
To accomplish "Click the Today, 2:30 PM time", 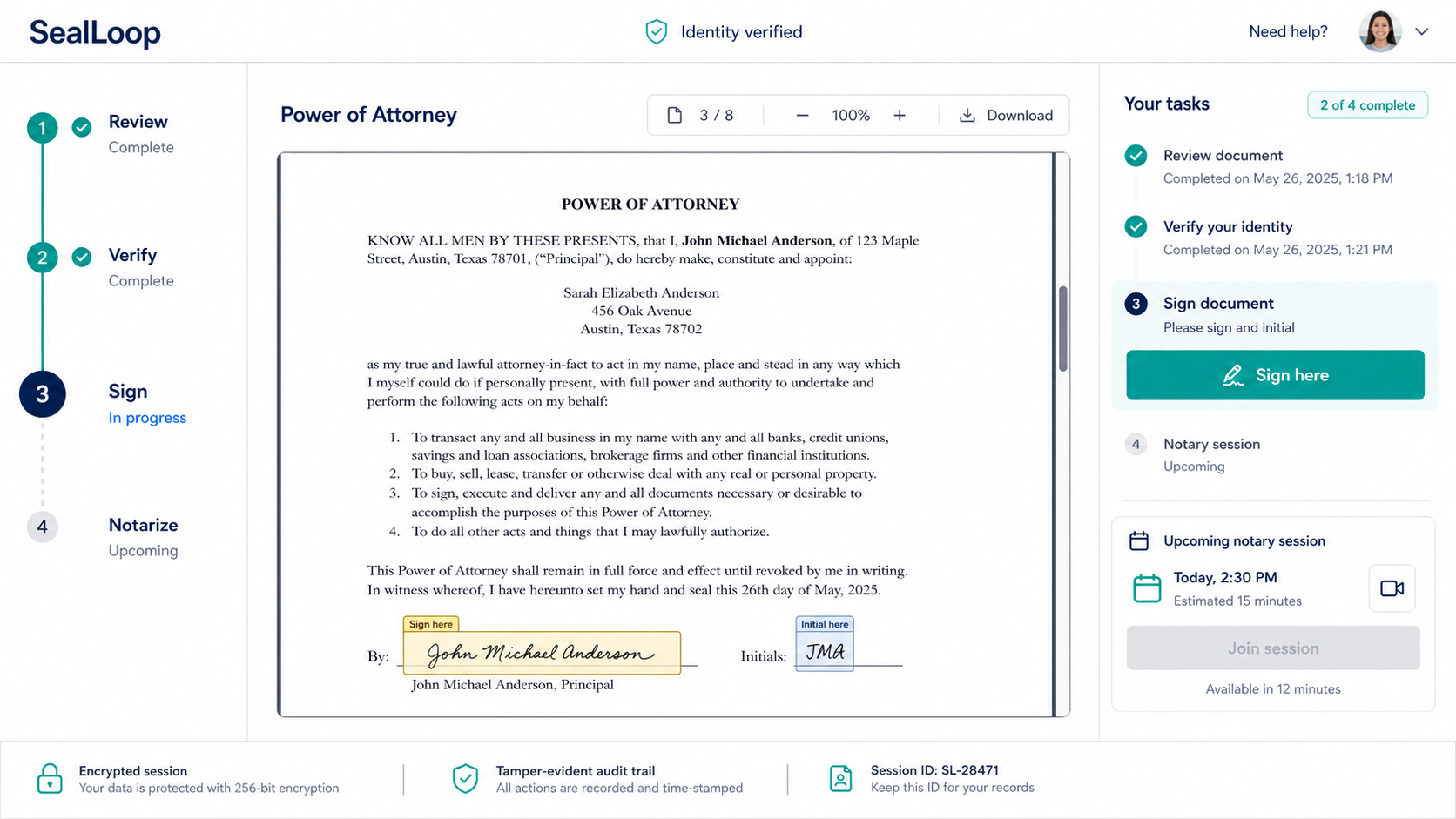I will [1225, 577].
